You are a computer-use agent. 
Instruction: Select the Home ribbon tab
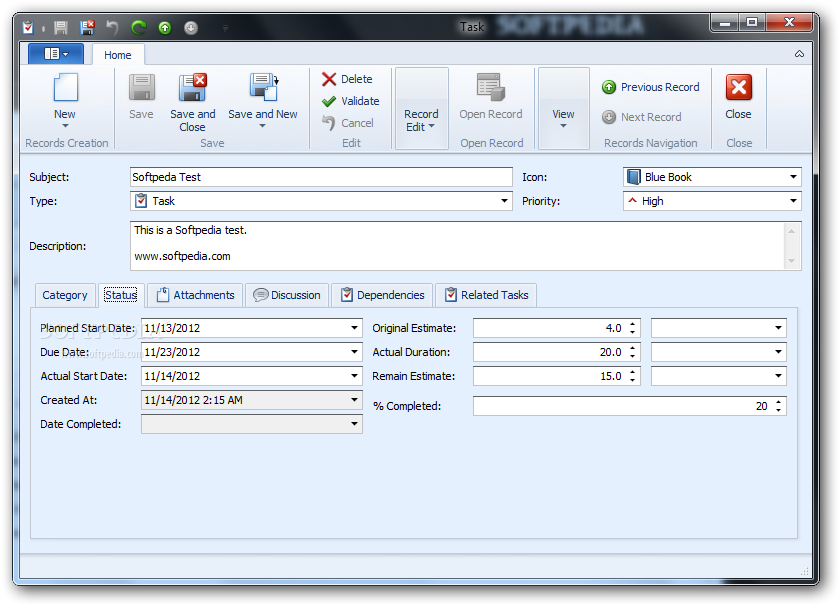click(x=117, y=55)
